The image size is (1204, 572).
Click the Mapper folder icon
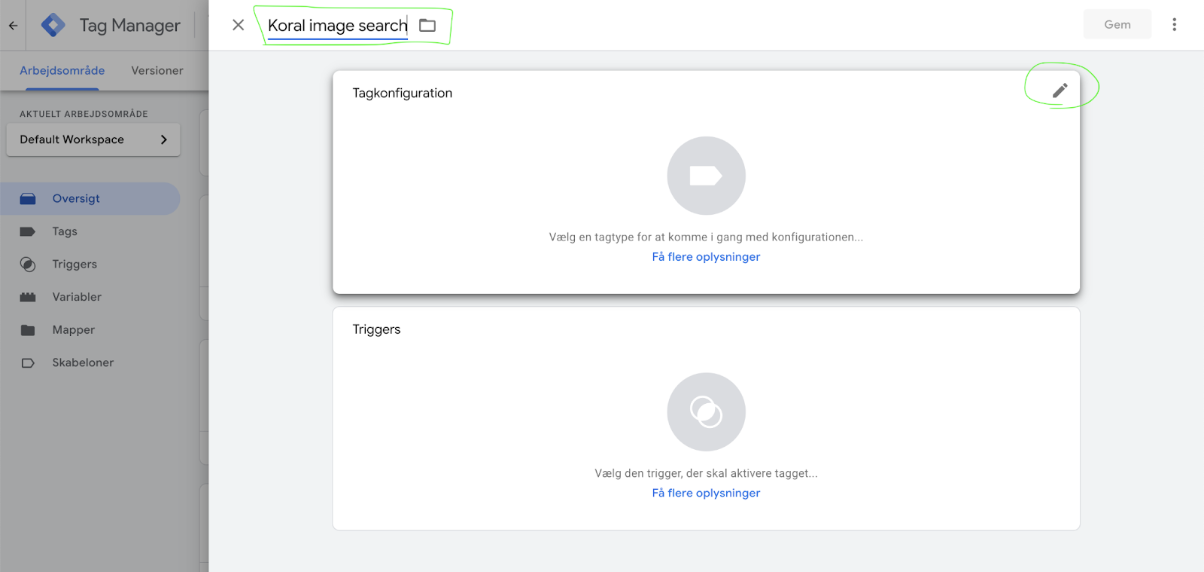28,330
